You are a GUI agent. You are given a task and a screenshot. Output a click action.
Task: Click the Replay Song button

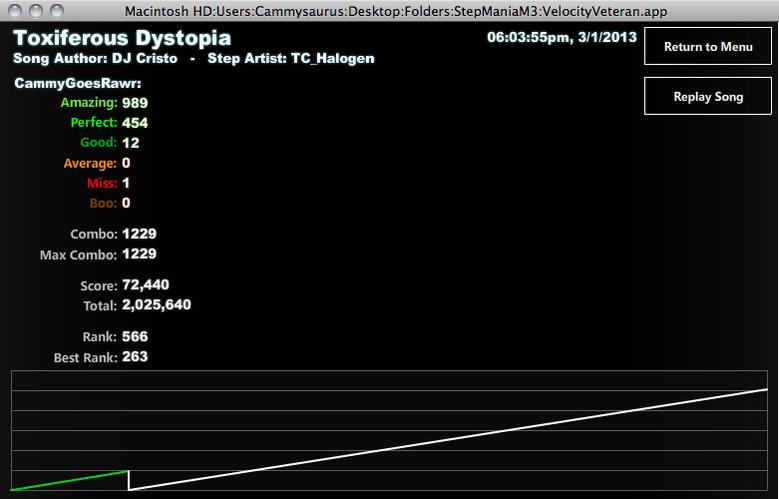707,96
